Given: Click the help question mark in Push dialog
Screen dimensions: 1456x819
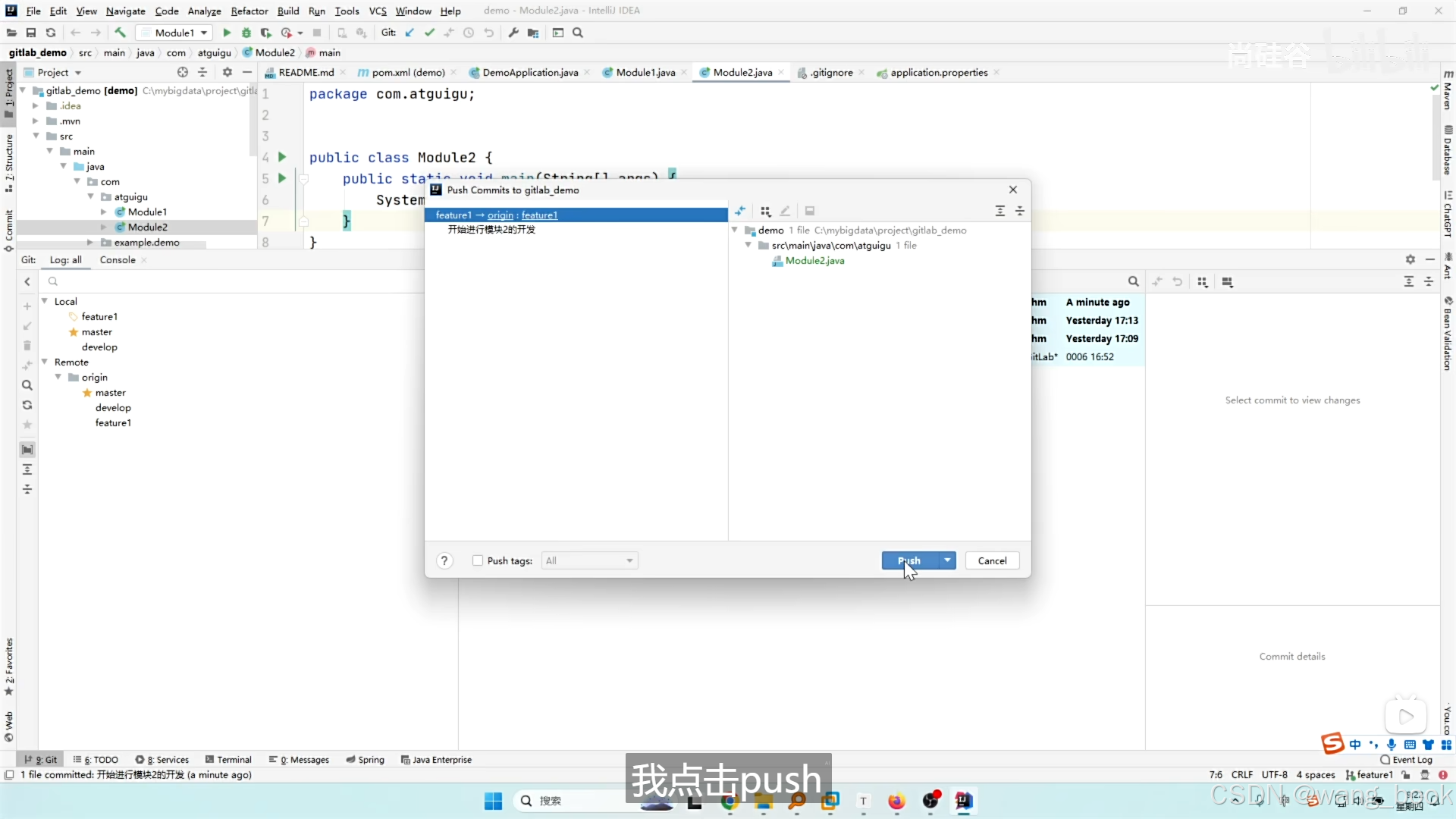Looking at the screenshot, I should (444, 560).
